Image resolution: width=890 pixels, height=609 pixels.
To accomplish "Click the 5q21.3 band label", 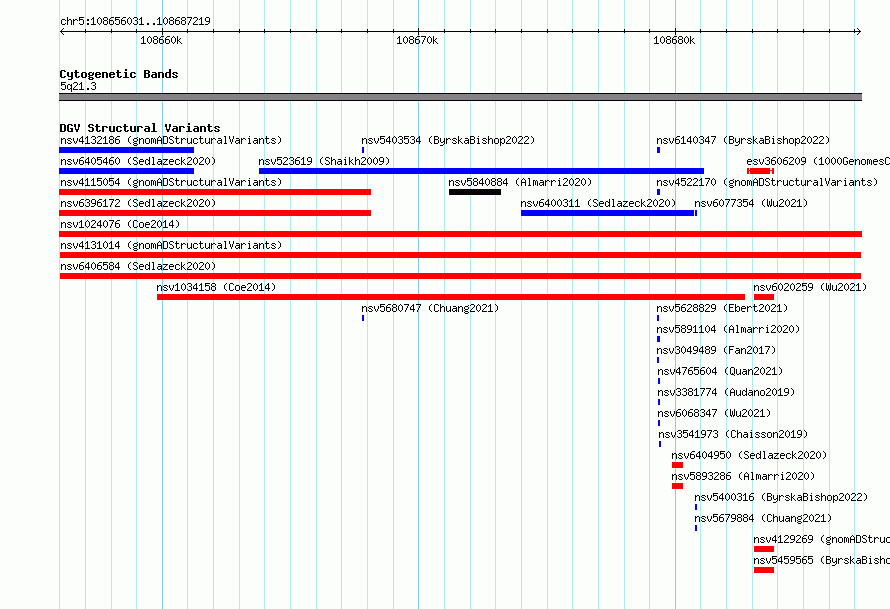I will 78,86.
